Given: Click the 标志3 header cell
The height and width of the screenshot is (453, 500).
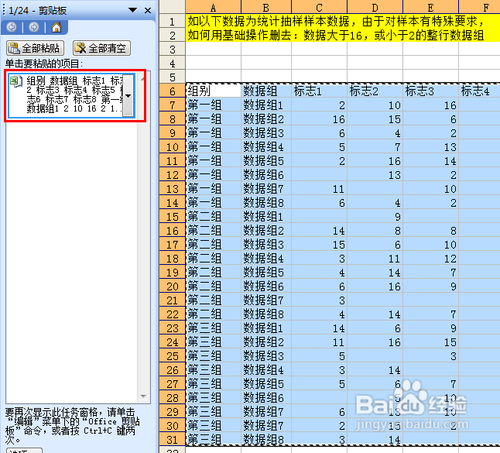Looking at the screenshot, I should tap(431, 91).
